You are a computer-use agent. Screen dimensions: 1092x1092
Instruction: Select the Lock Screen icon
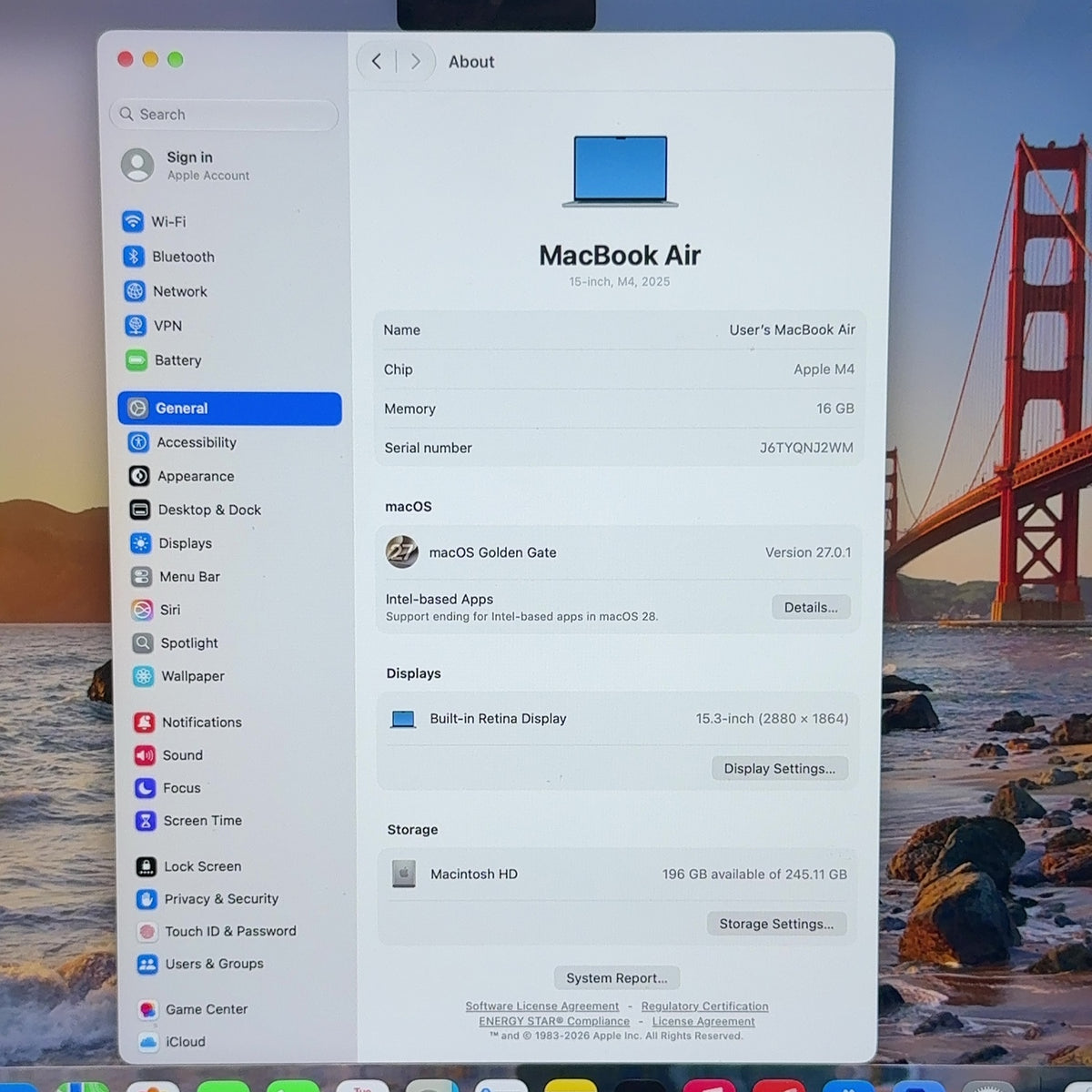[x=147, y=866]
